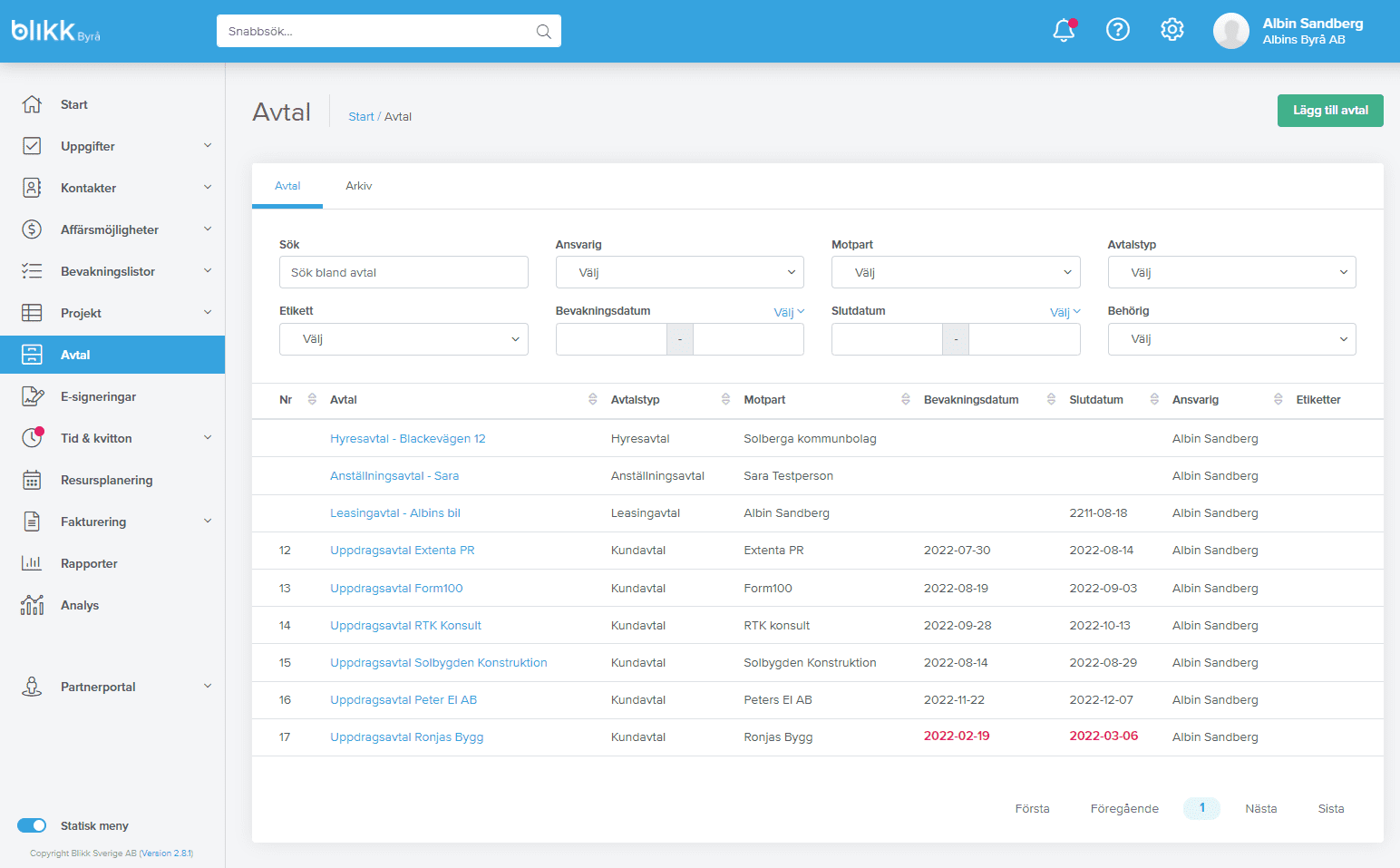This screenshot has width=1400, height=868.
Task: Open Rapporter chart icon in sidebar
Action: (32, 563)
